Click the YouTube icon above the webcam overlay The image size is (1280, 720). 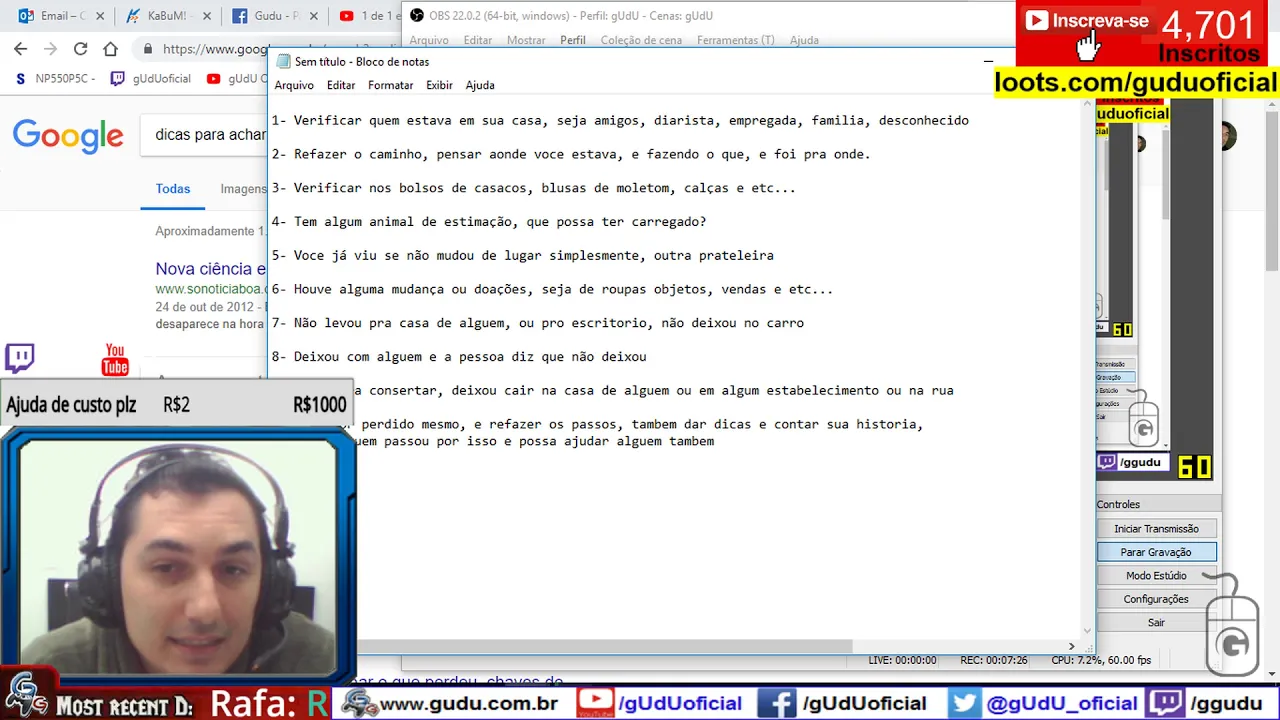point(115,359)
